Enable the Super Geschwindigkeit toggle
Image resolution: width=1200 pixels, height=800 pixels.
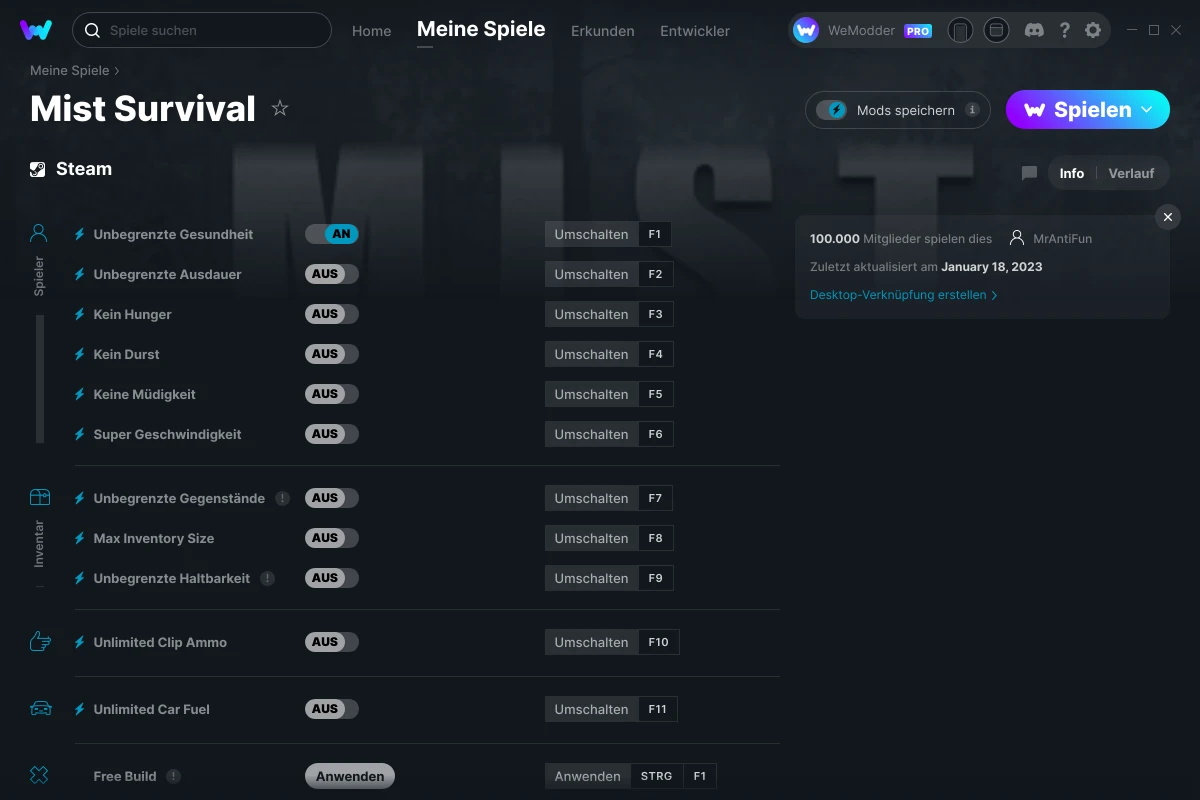tap(332, 434)
